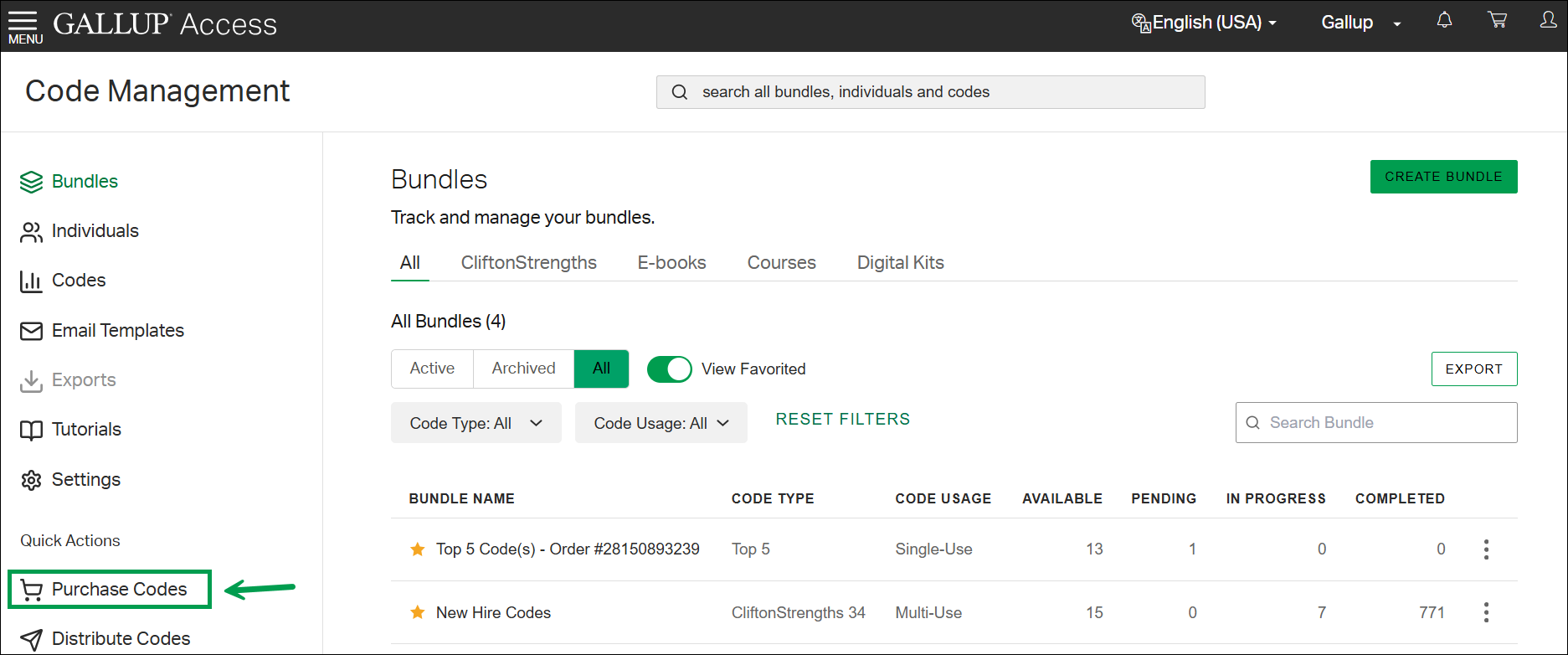Image resolution: width=1568 pixels, height=655 pixels.
Task: Open the English (USA) language dropdown
Action: tap(1204, 23)
